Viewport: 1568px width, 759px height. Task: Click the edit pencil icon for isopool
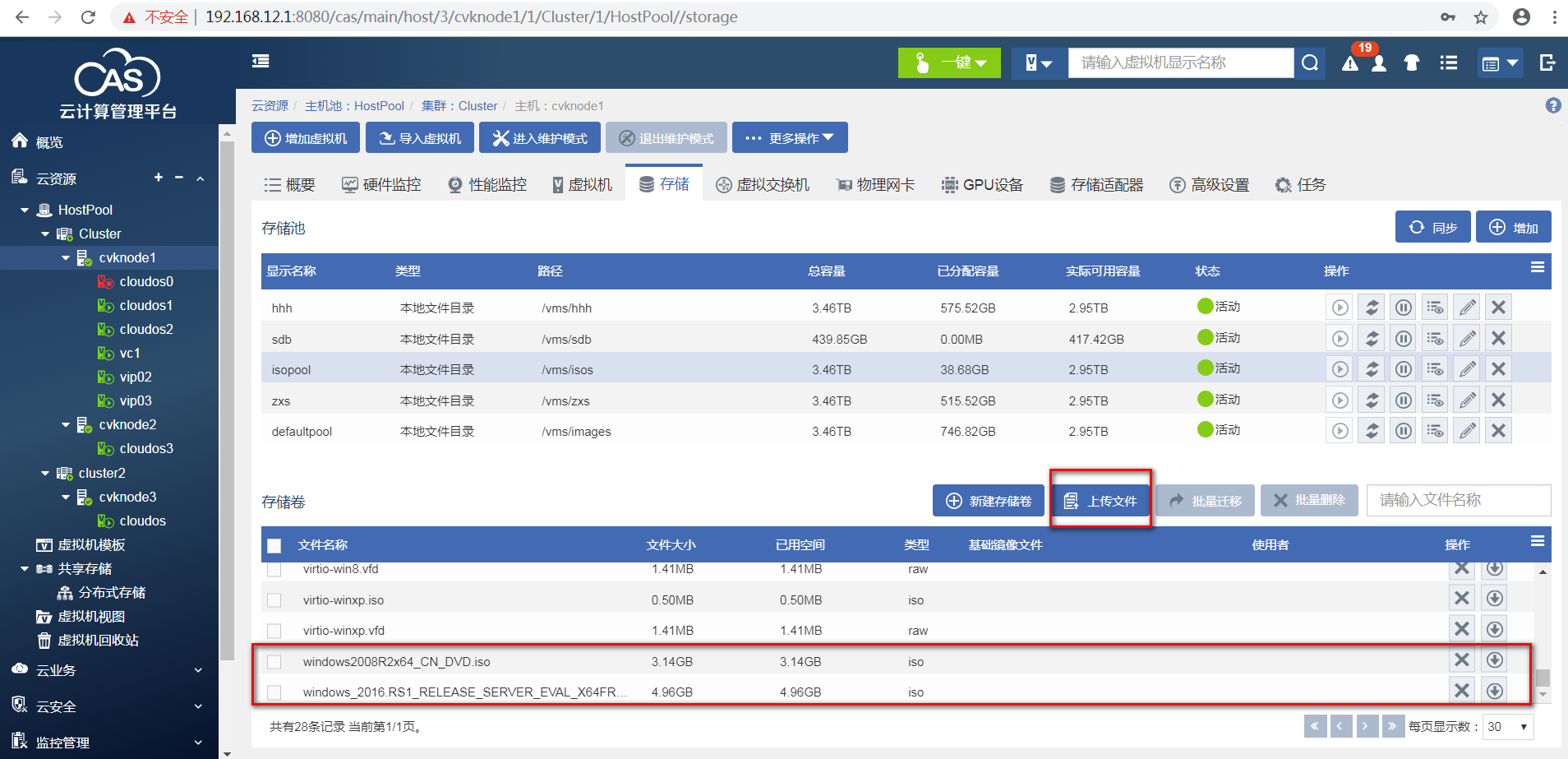1467,369
